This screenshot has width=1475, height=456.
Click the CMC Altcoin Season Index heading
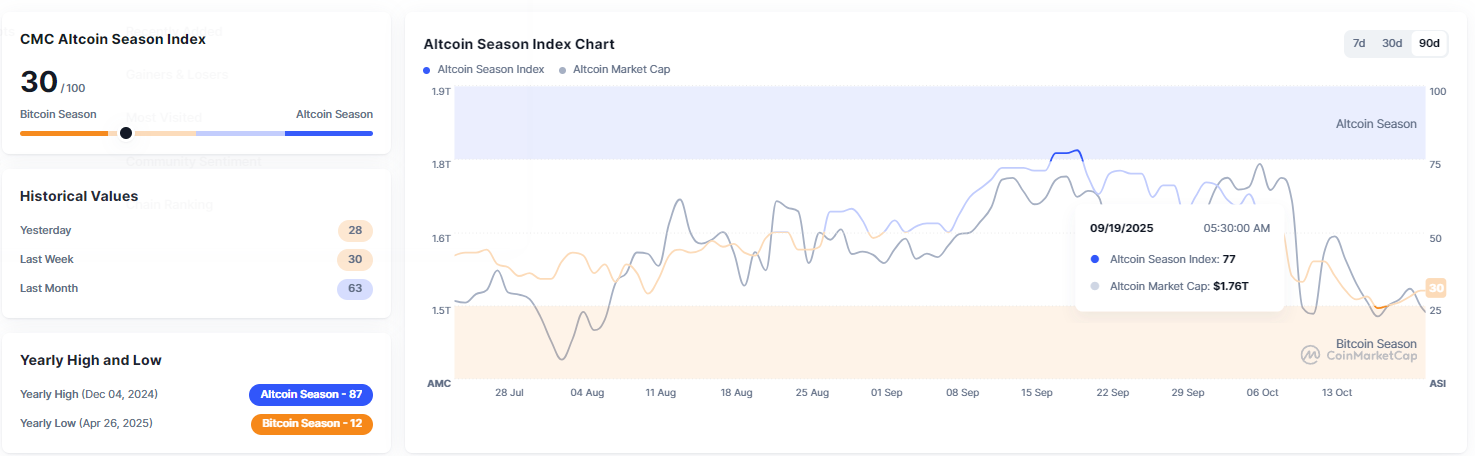(x=113, y=37)
